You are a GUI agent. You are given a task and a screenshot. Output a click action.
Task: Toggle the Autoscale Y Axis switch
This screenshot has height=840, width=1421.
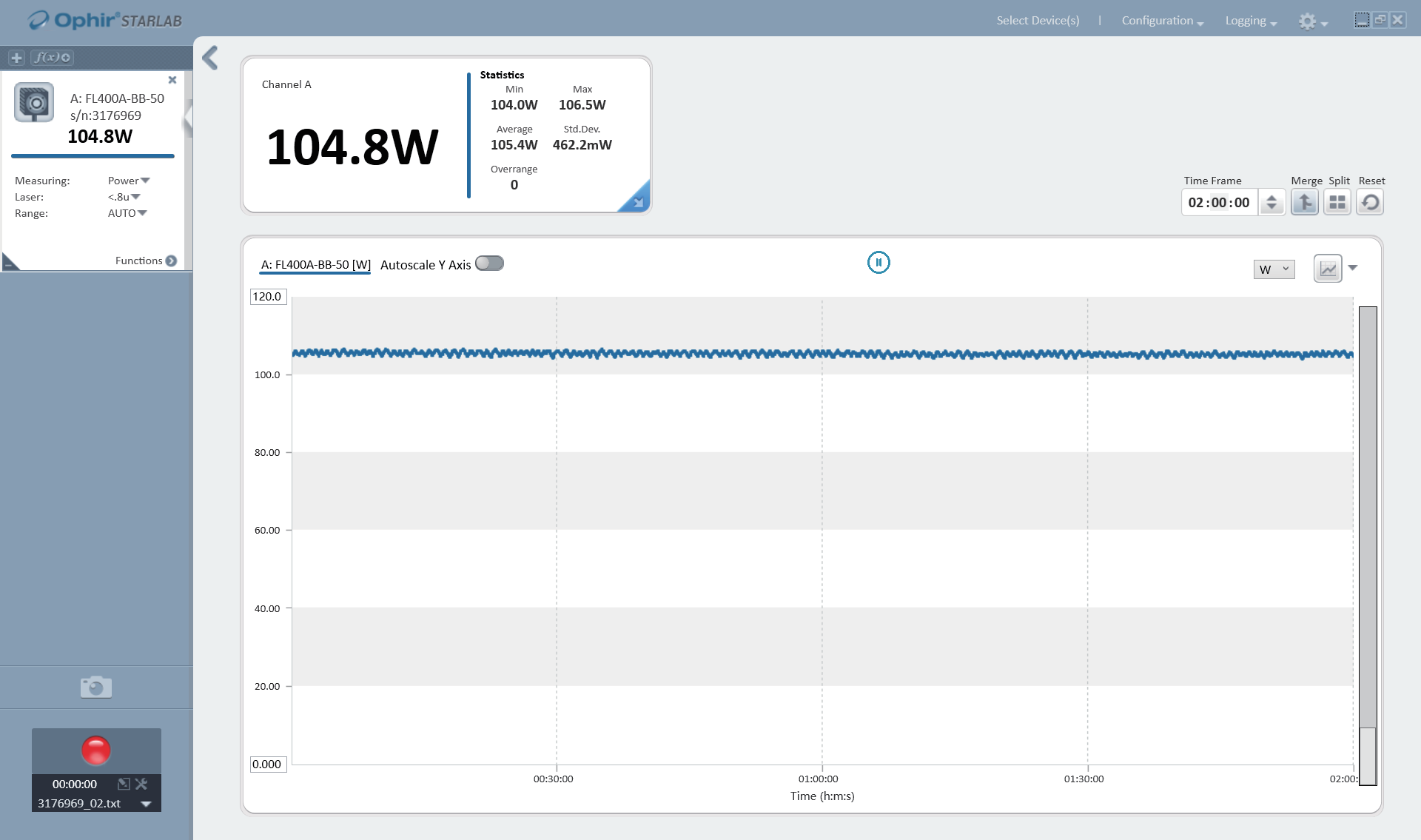tap(489, 263)
